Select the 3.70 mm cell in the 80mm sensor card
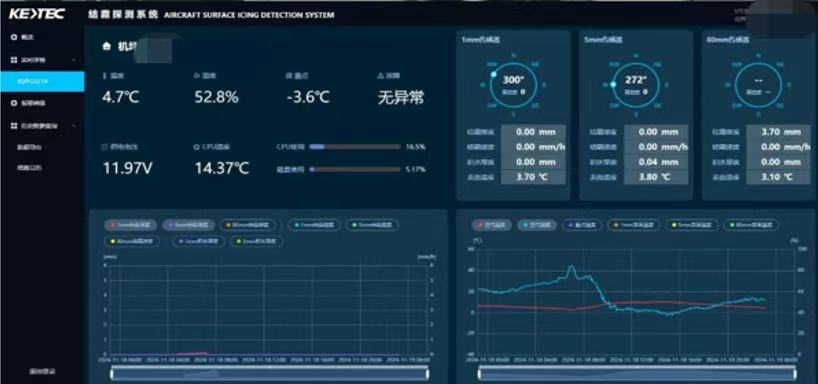This screenshot has width=818, height=384. [x=778, y=132]
